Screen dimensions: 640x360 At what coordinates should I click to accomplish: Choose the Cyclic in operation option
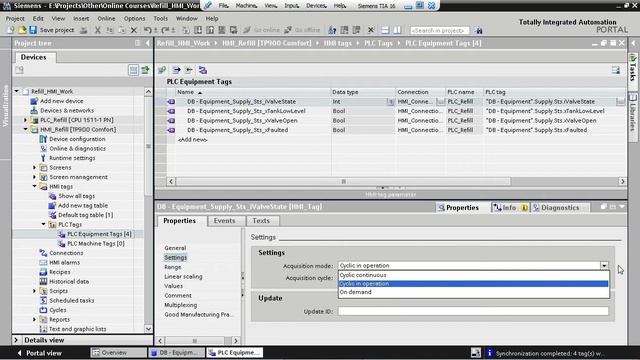click(473, 284)
